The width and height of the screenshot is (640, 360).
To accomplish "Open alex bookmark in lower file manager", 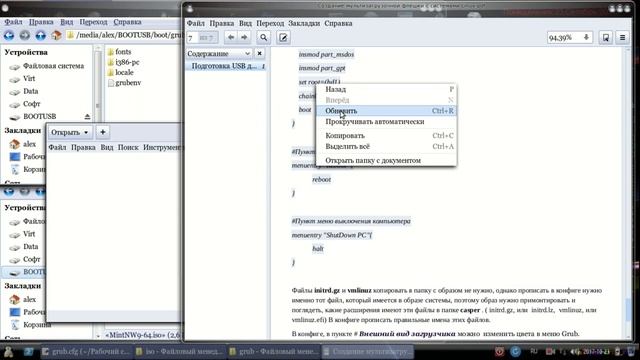I will pos(23,300).
